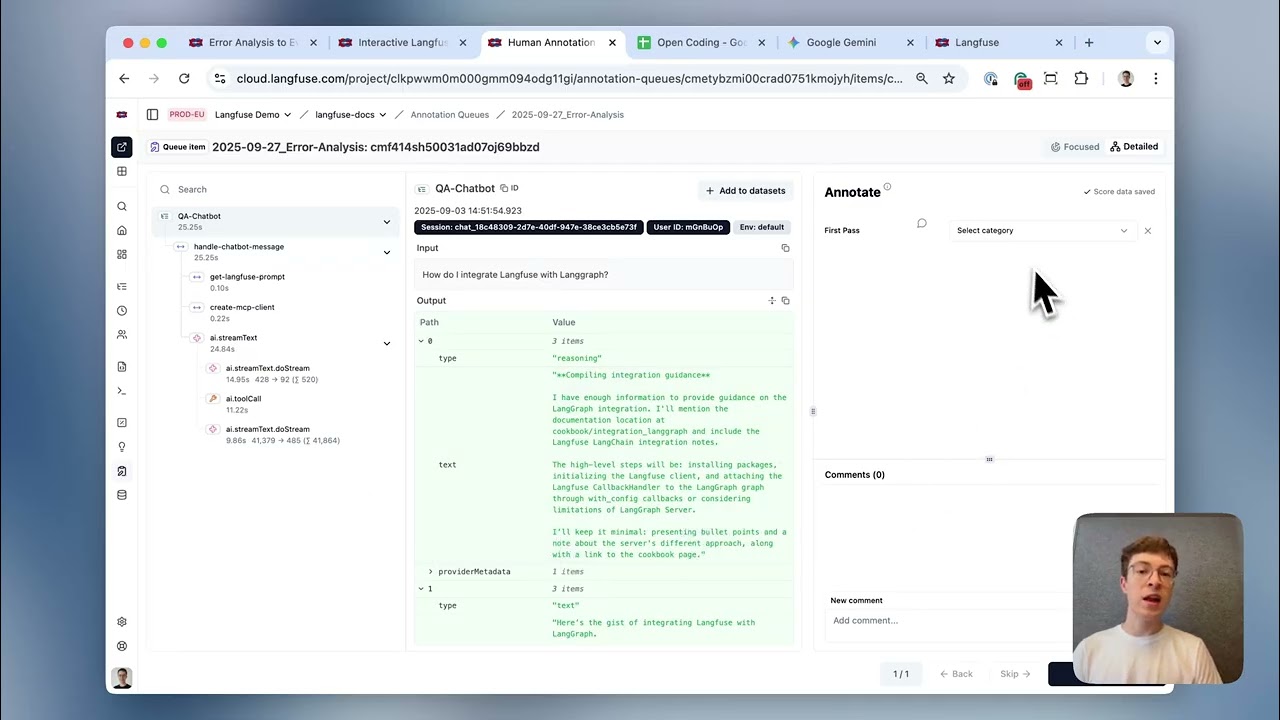Screen dimensions: 1280x720
Task: Collapse handle-chatbot-message tree node
Action: (387, 252)
